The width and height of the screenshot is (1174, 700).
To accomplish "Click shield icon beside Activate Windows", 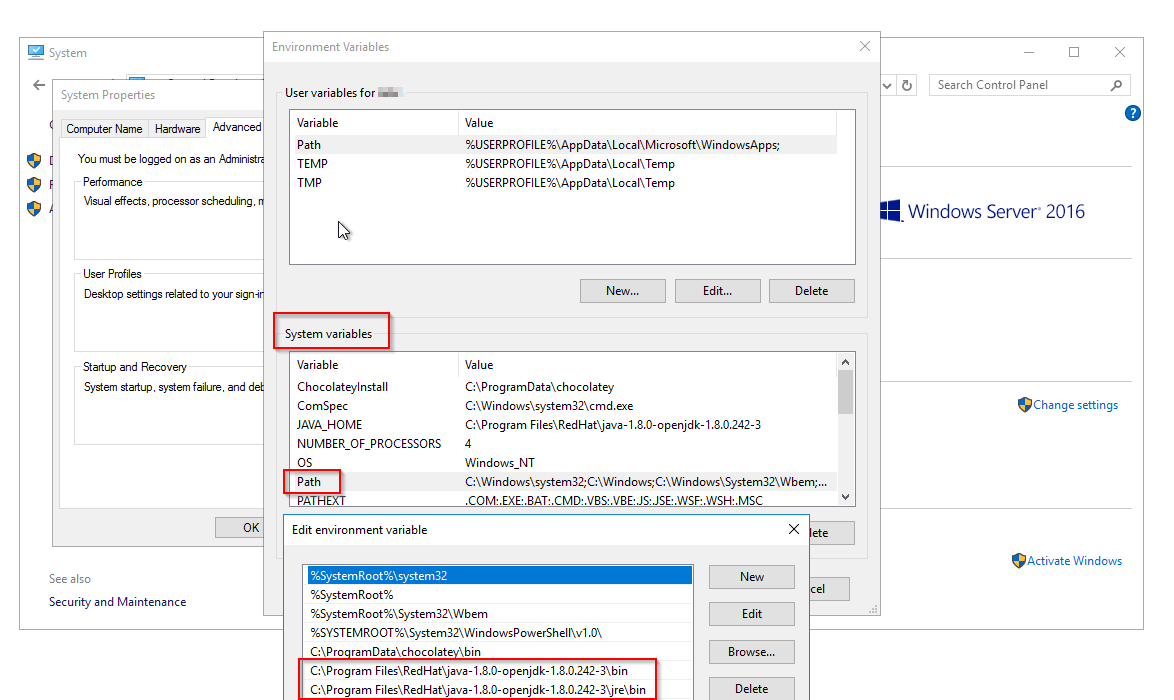I will coord(1018,561).
